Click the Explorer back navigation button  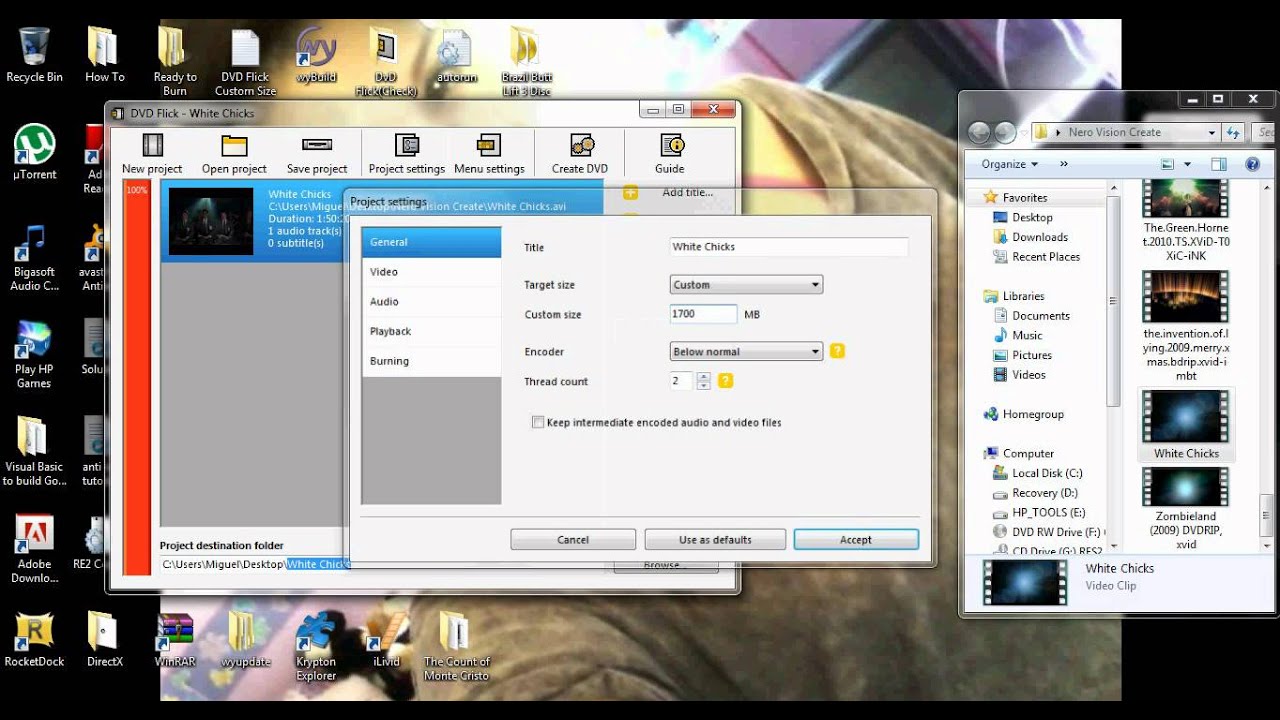979,132
